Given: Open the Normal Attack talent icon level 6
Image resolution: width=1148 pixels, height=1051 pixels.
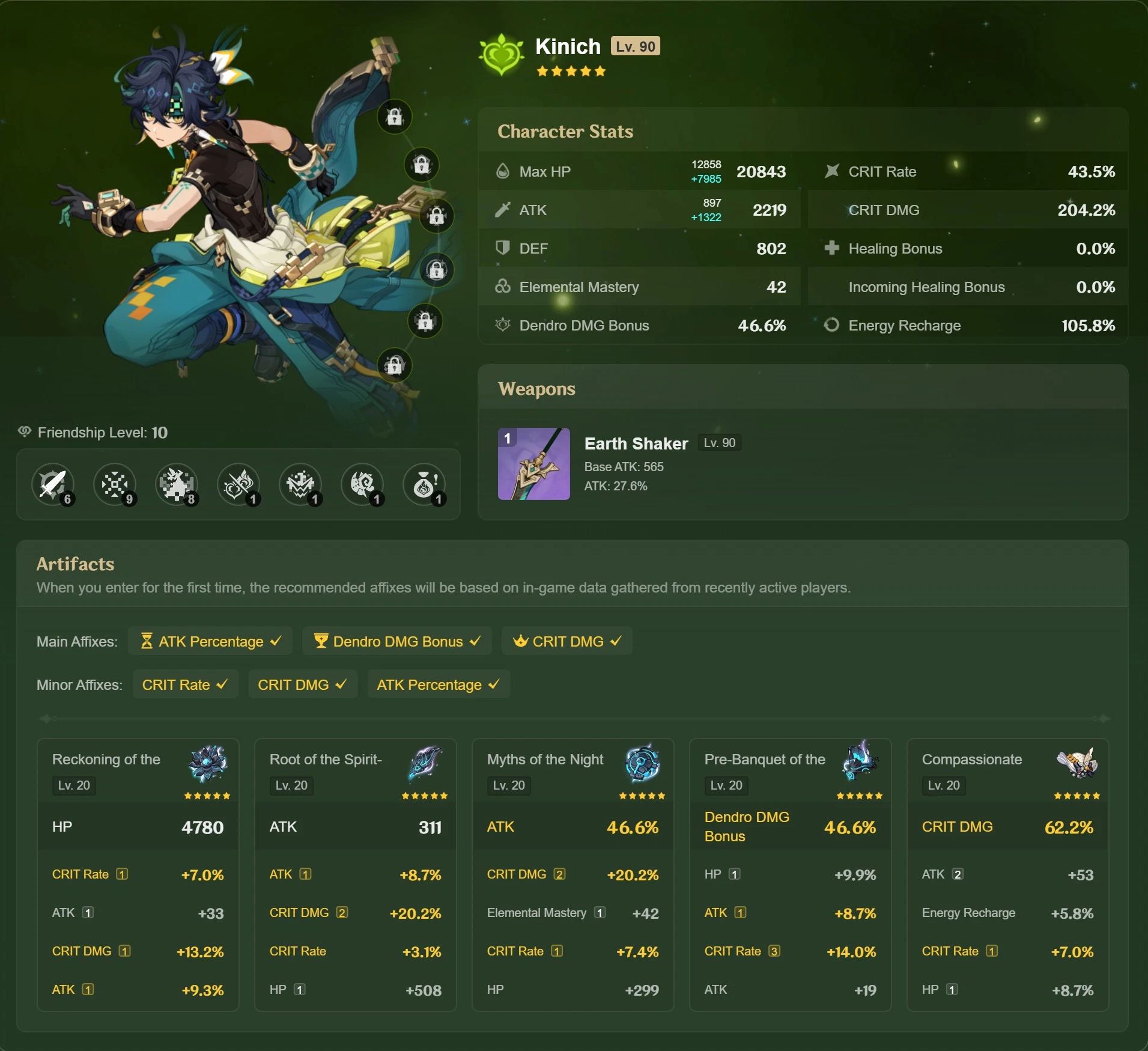Looking at the screenshot, I should [53, 484].
